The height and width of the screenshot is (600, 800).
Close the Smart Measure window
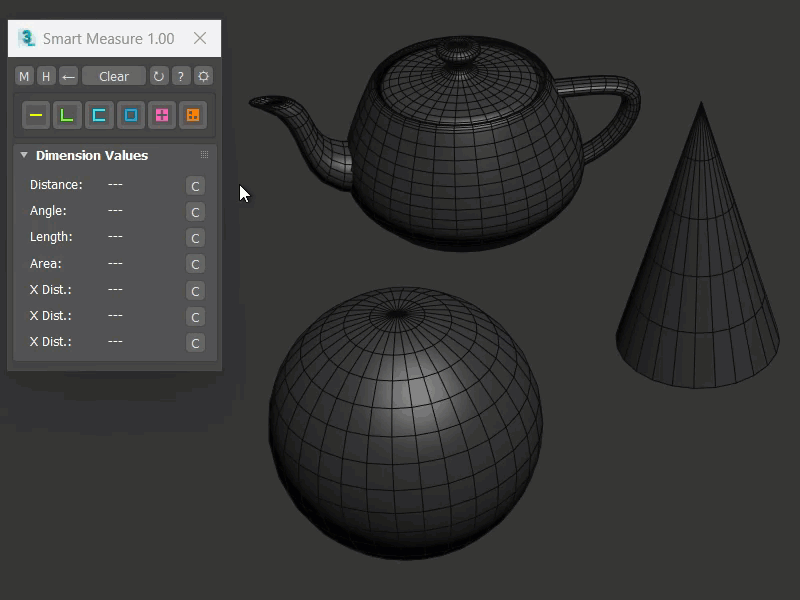tap(200, 38)
